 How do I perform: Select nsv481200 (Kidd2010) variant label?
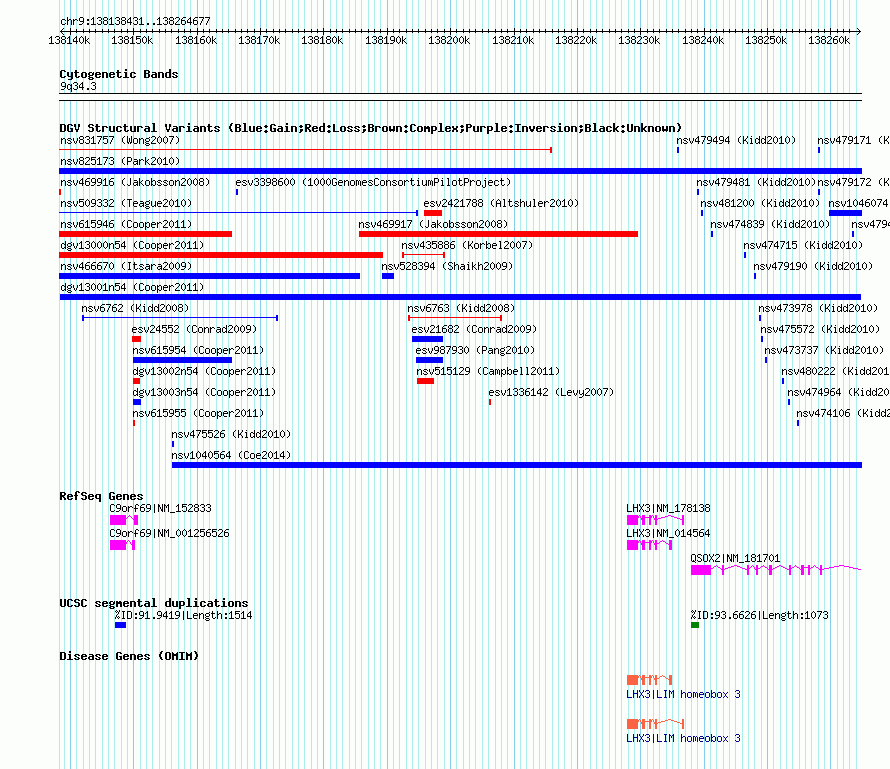(x=760, y=203)
